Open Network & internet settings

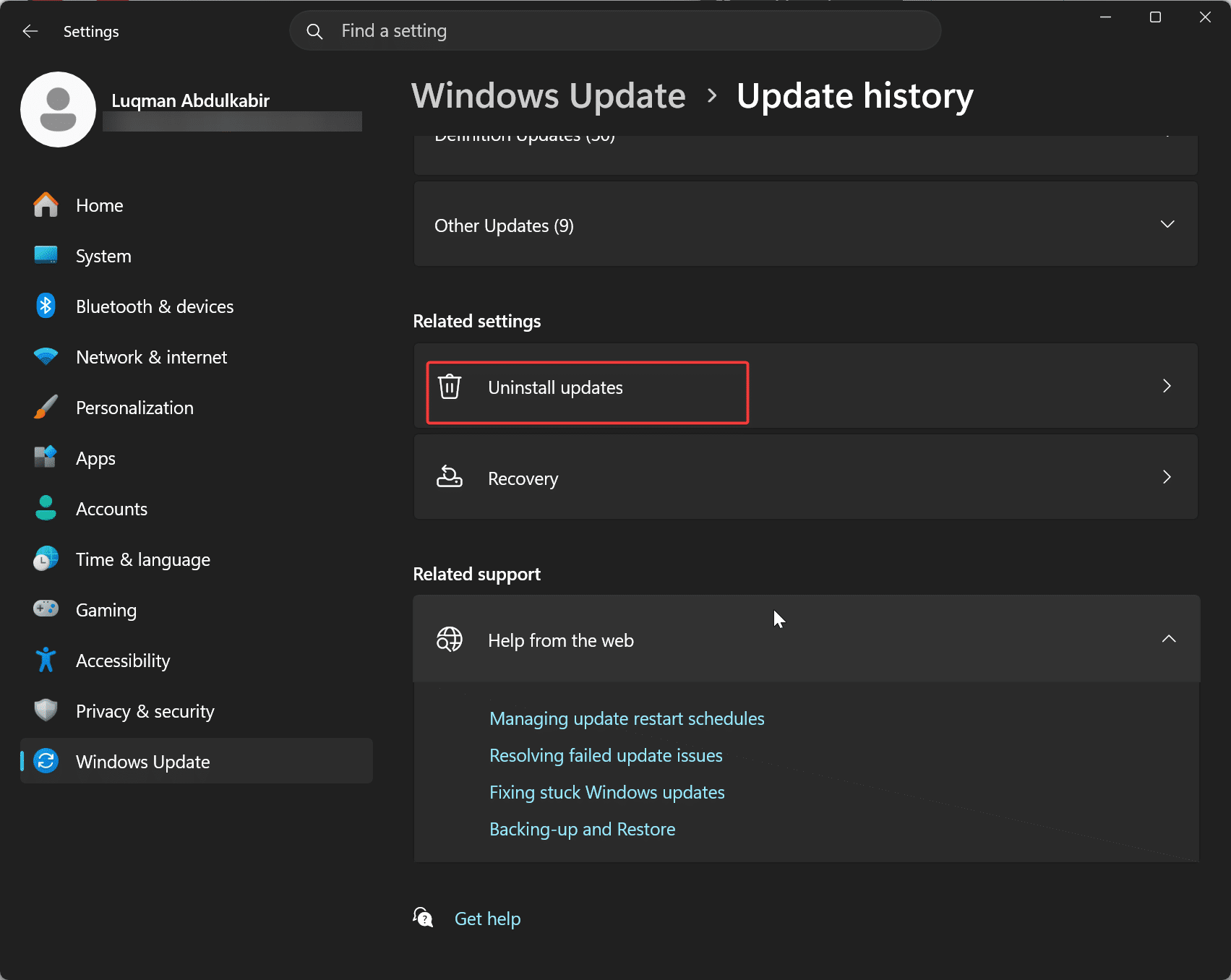point(197,357)
